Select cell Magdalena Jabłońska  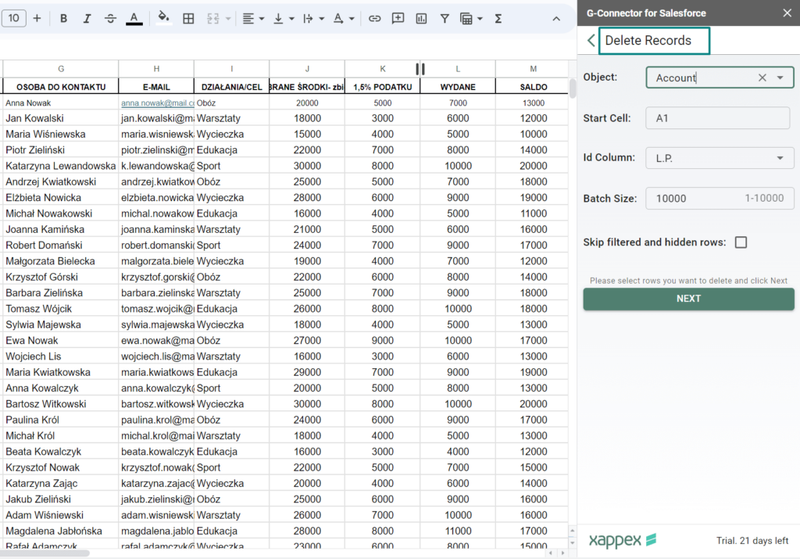coord(61,531)
